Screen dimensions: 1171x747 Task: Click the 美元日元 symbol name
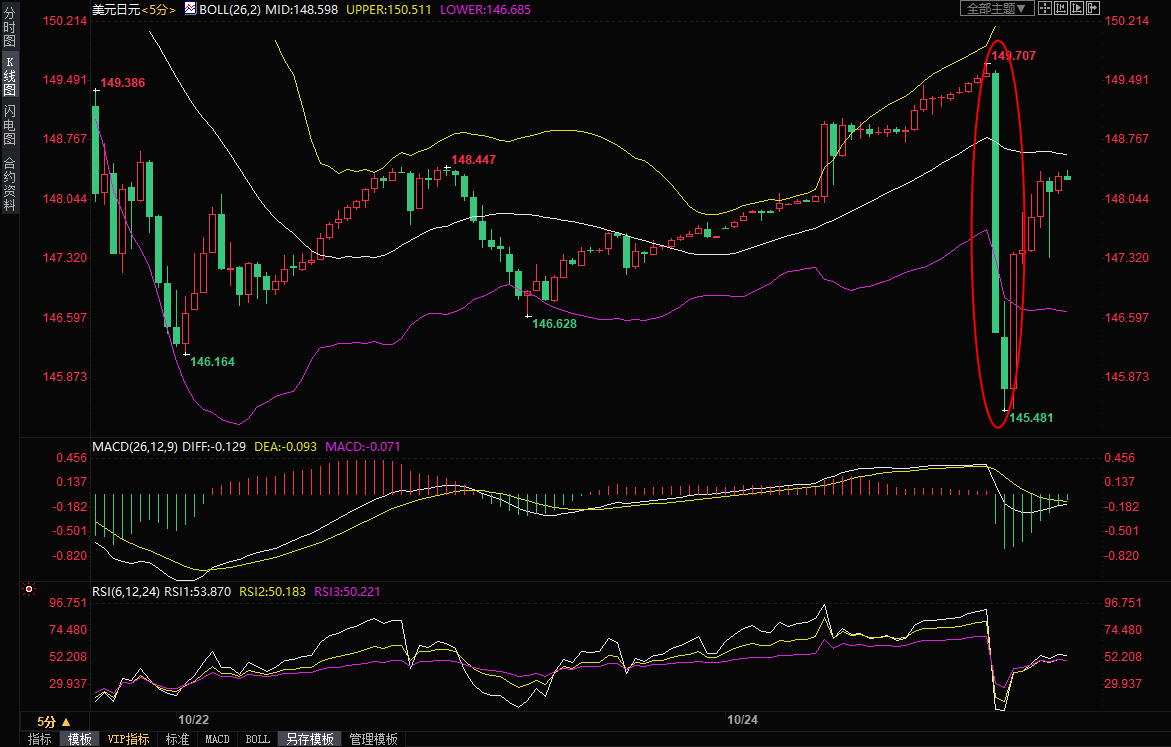(x=116, y=10)
